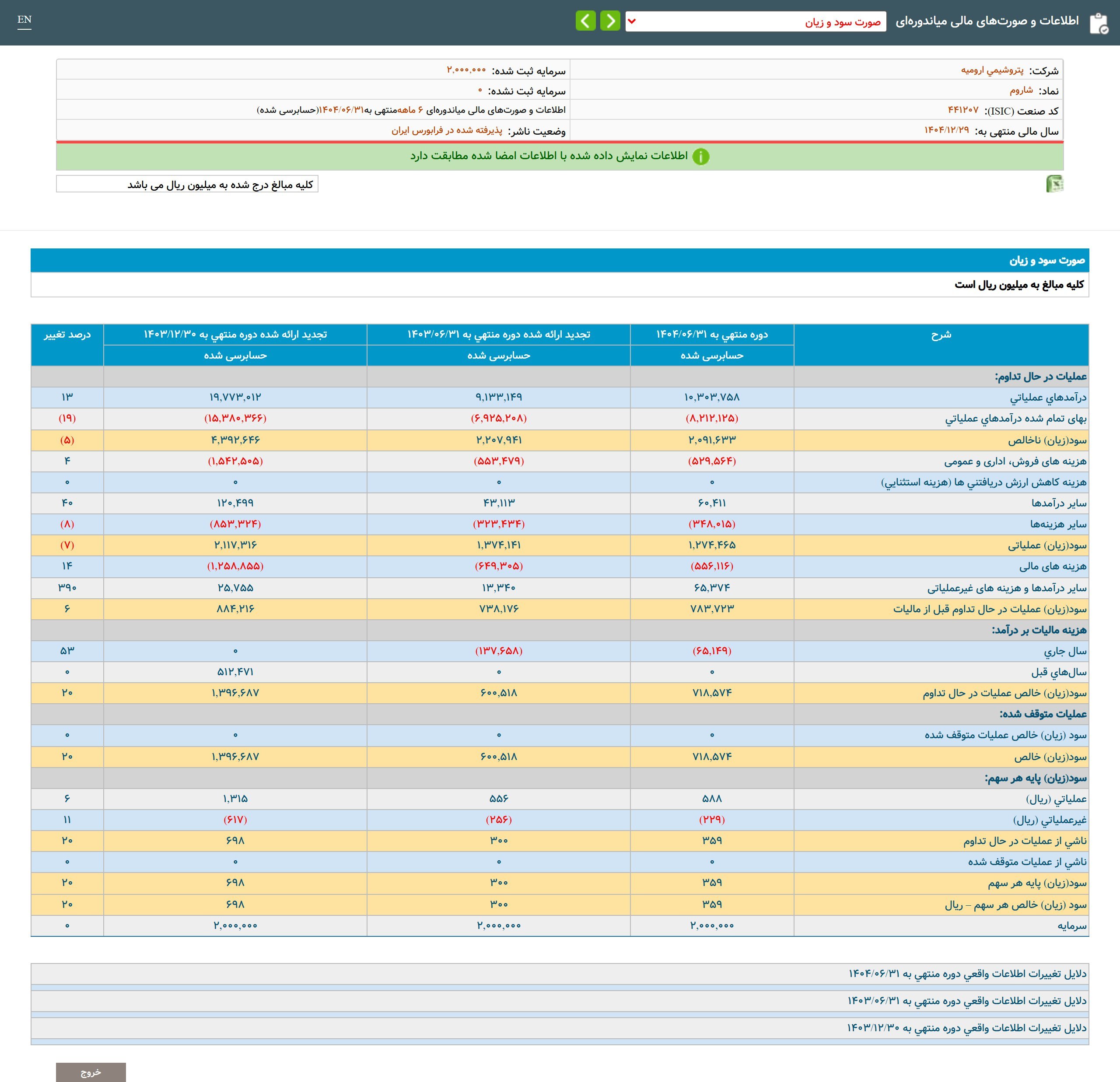Click company name پتروشيمي اروميه
Viewport: 1120px width, 1082px height.
tap(992, 70)
